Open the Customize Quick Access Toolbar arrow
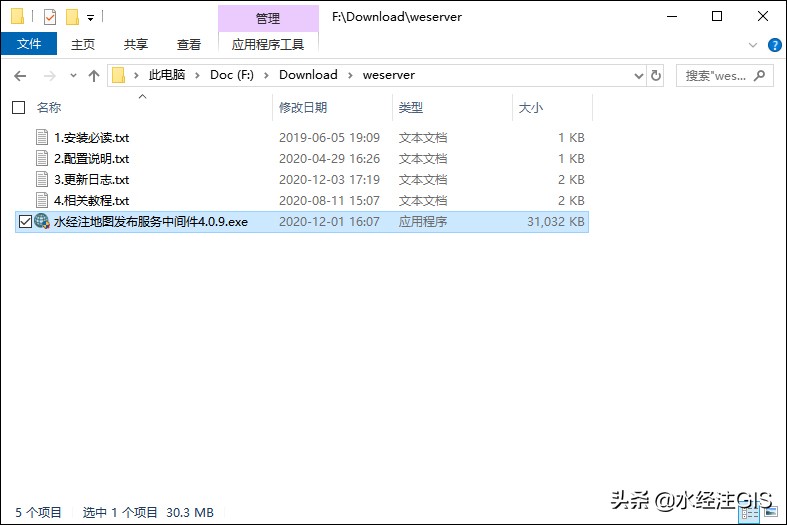The height and width of the screenshot is (525, 787). tap(90, 18)
